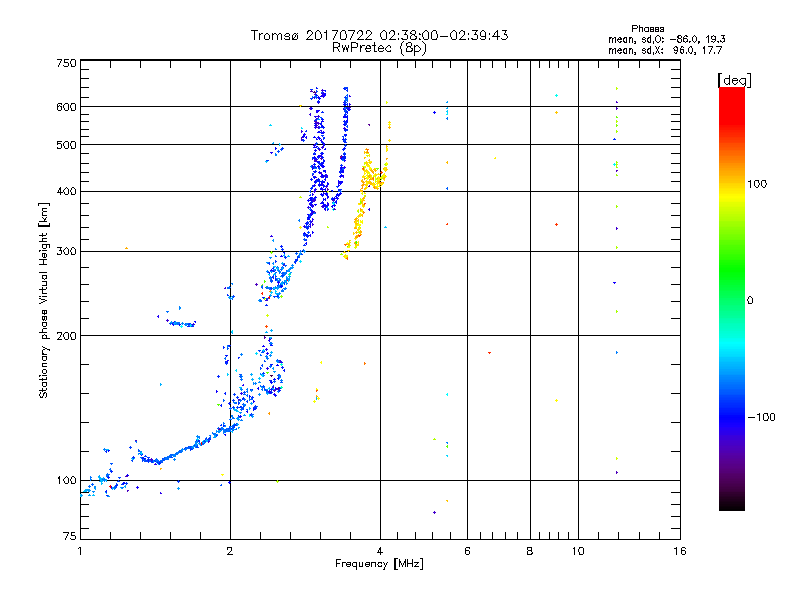Click the 'mean, sd,X: 96.0, 17.7' text
800x600 pixels.
[x=665, y=50]
